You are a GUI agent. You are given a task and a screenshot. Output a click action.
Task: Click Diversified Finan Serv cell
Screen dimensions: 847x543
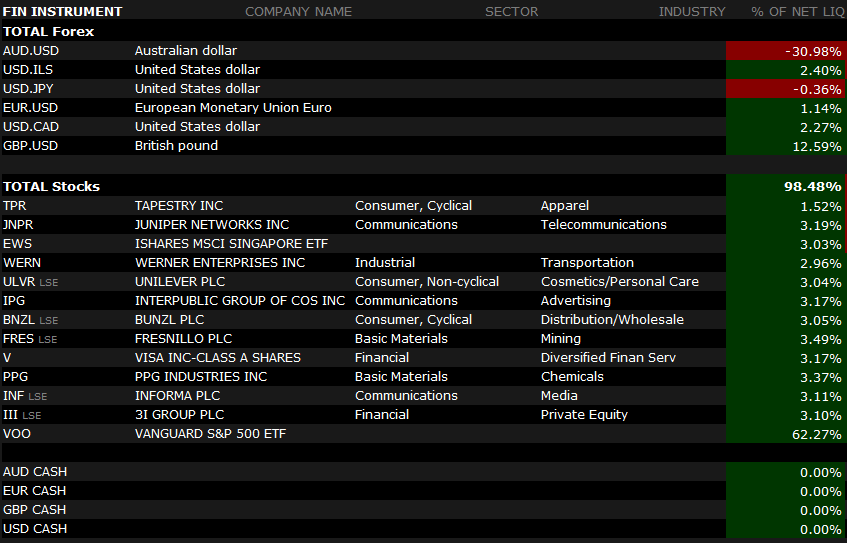coord(608,358)
